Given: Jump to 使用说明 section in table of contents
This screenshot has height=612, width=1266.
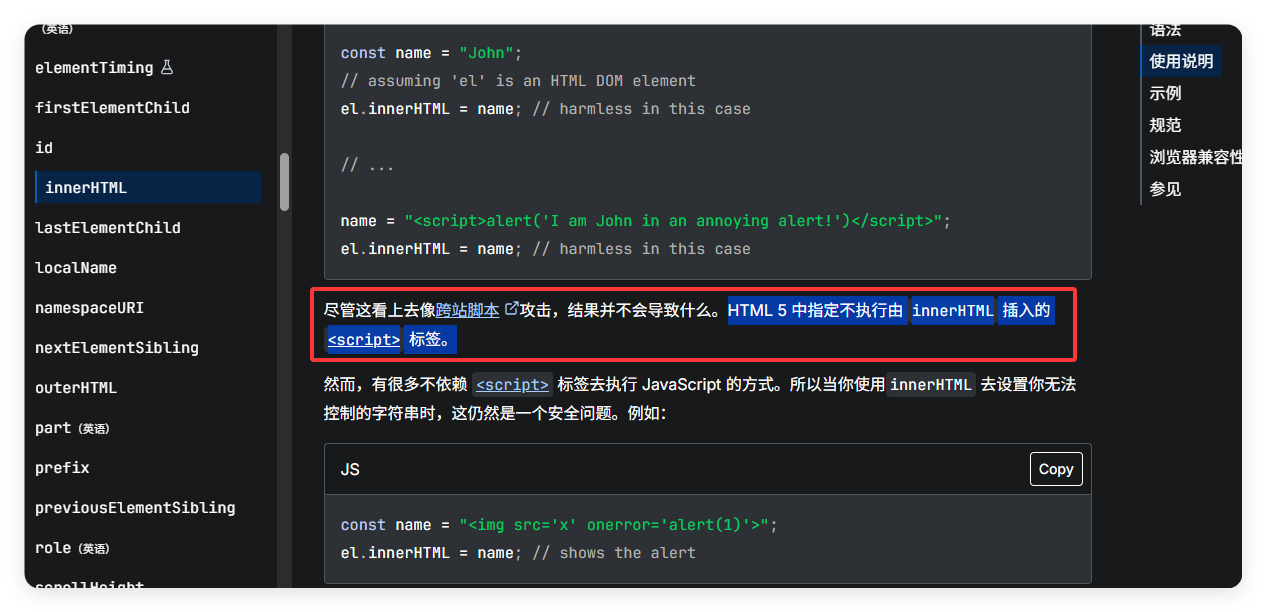Looking at the screenshot, I should 1181,61.
